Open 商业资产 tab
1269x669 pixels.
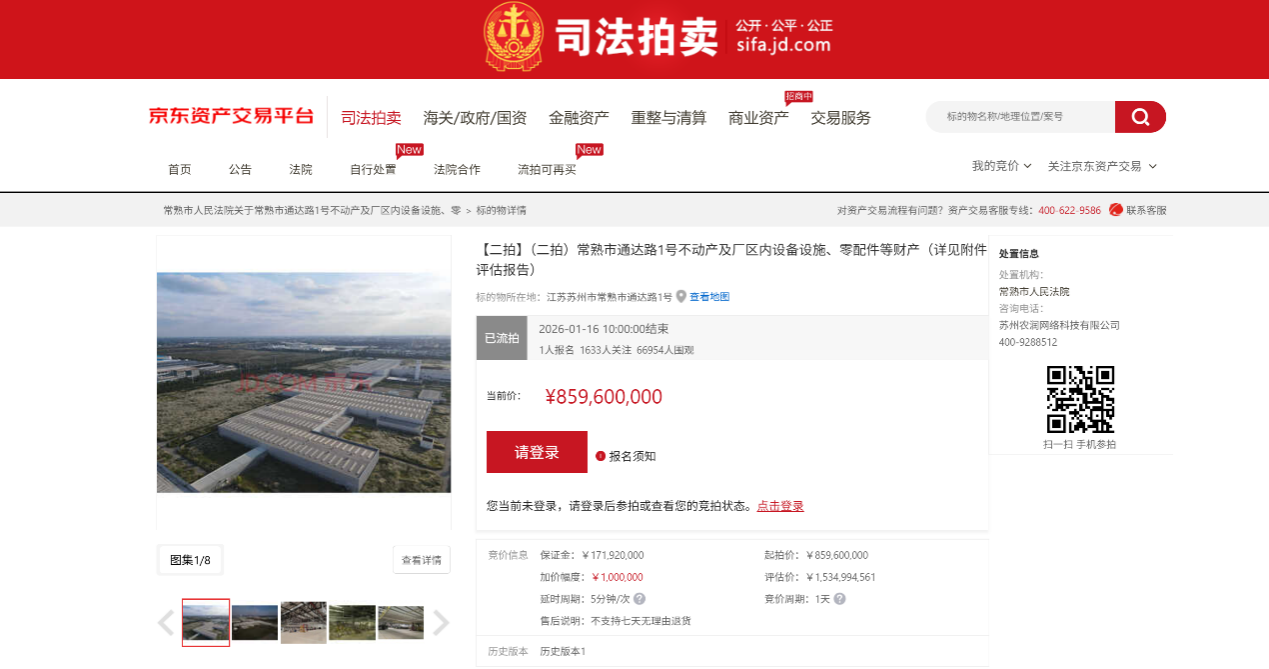coord(758,118)
